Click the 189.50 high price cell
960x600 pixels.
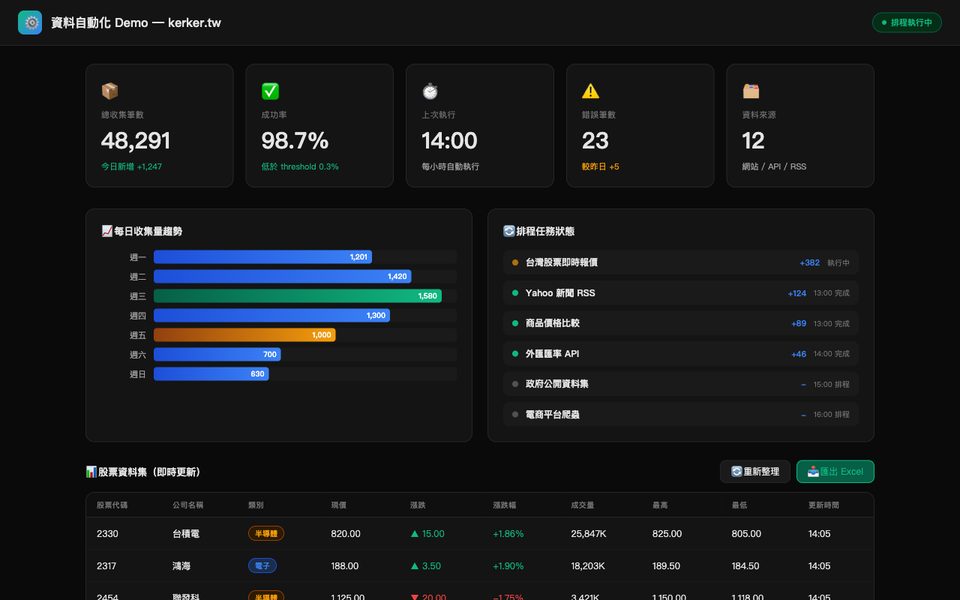pyautogui.click(x=666, y=566)
